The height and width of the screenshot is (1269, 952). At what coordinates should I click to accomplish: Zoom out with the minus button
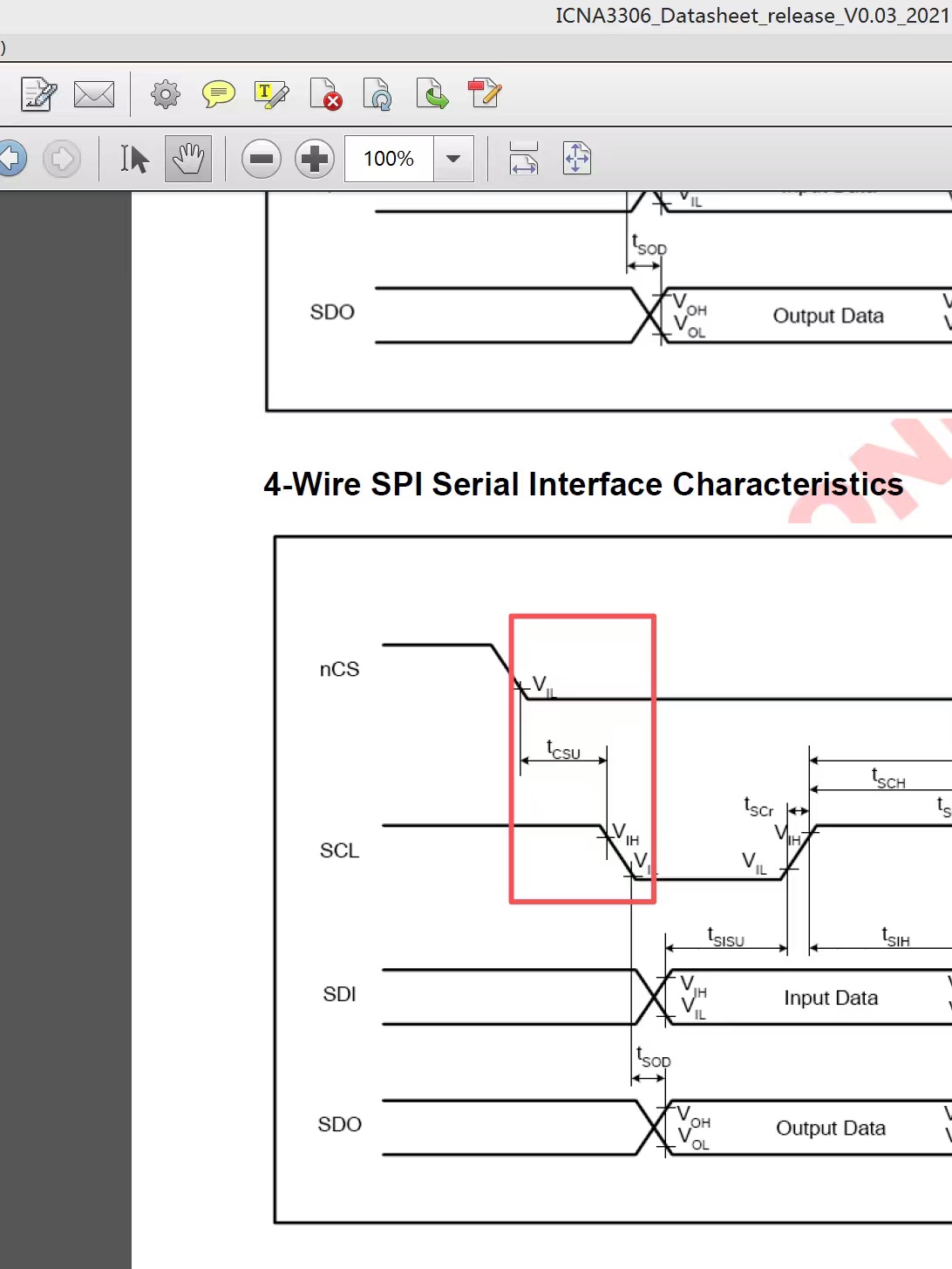click(262, 159)
